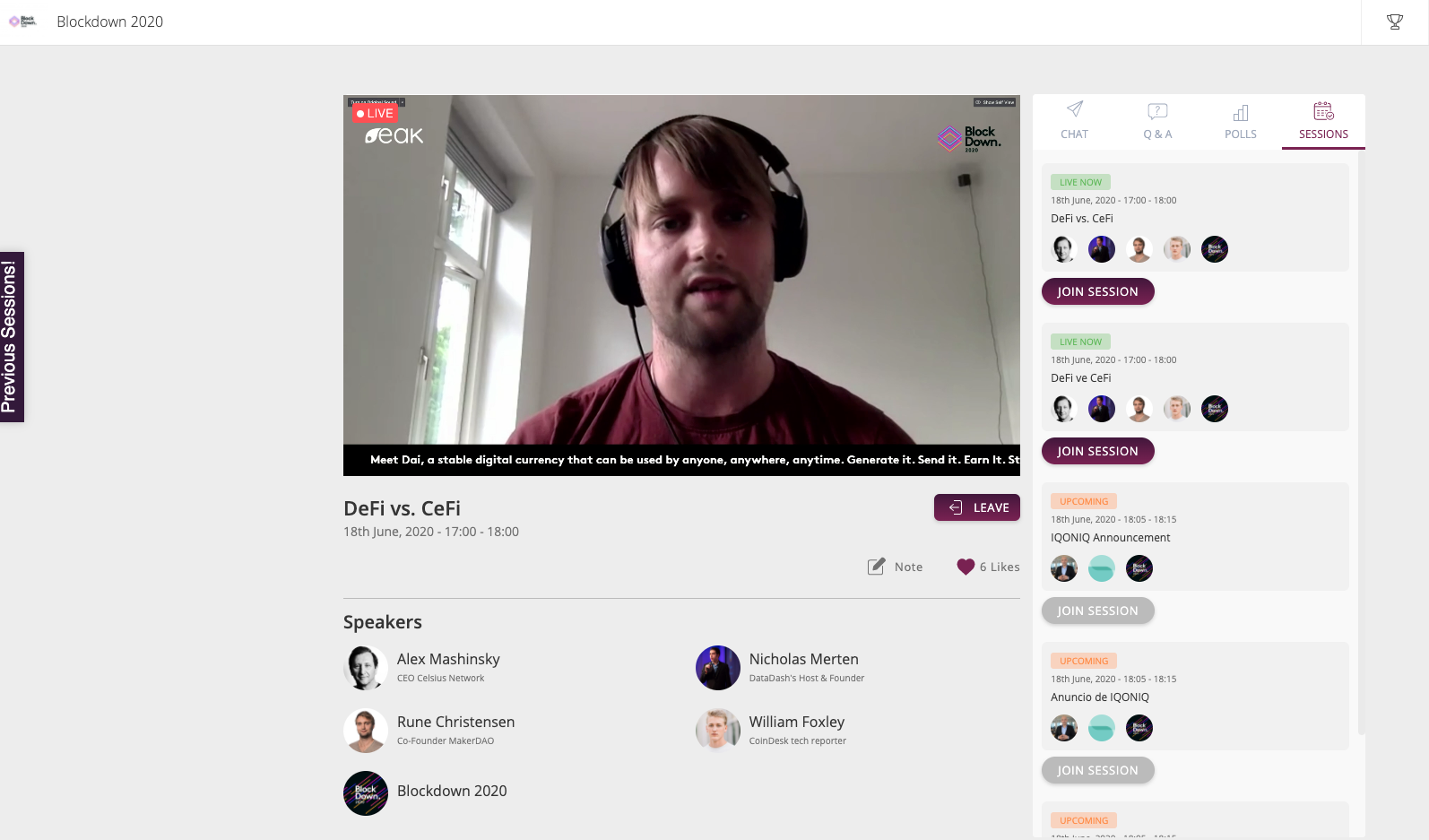Like the session with heart icon
This screenshot has width=1429, height=840.
[966, 567]
